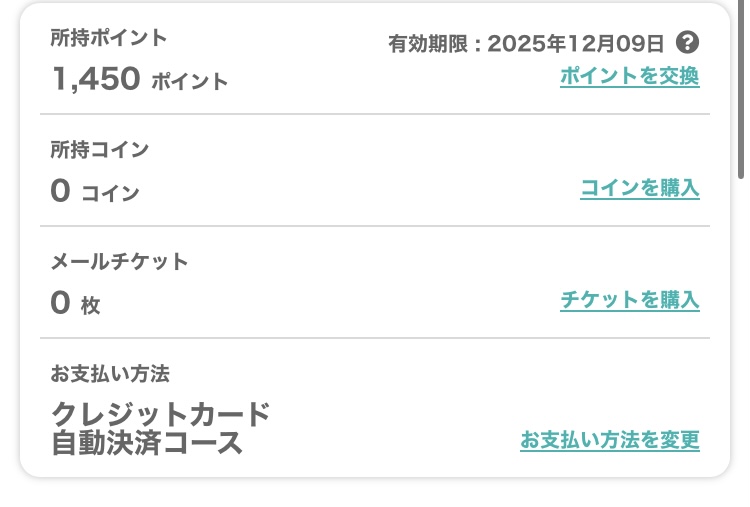Click the 有効期限 label text

tap(428, 44)
